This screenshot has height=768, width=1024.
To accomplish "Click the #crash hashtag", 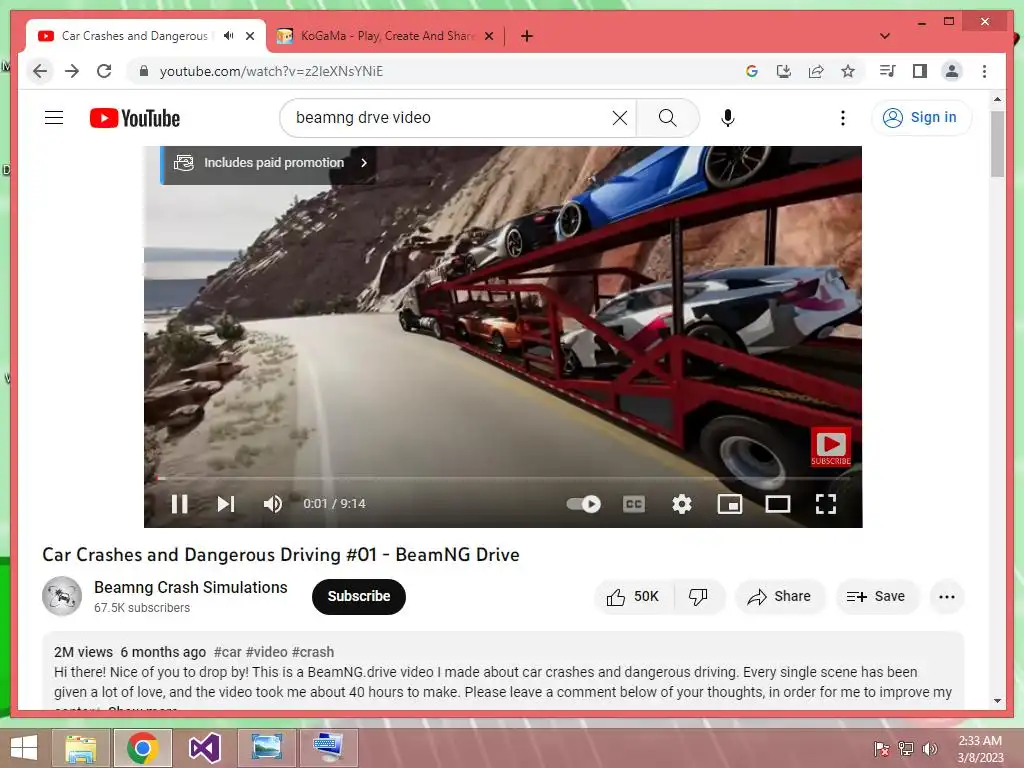I will tap(313, 652).
